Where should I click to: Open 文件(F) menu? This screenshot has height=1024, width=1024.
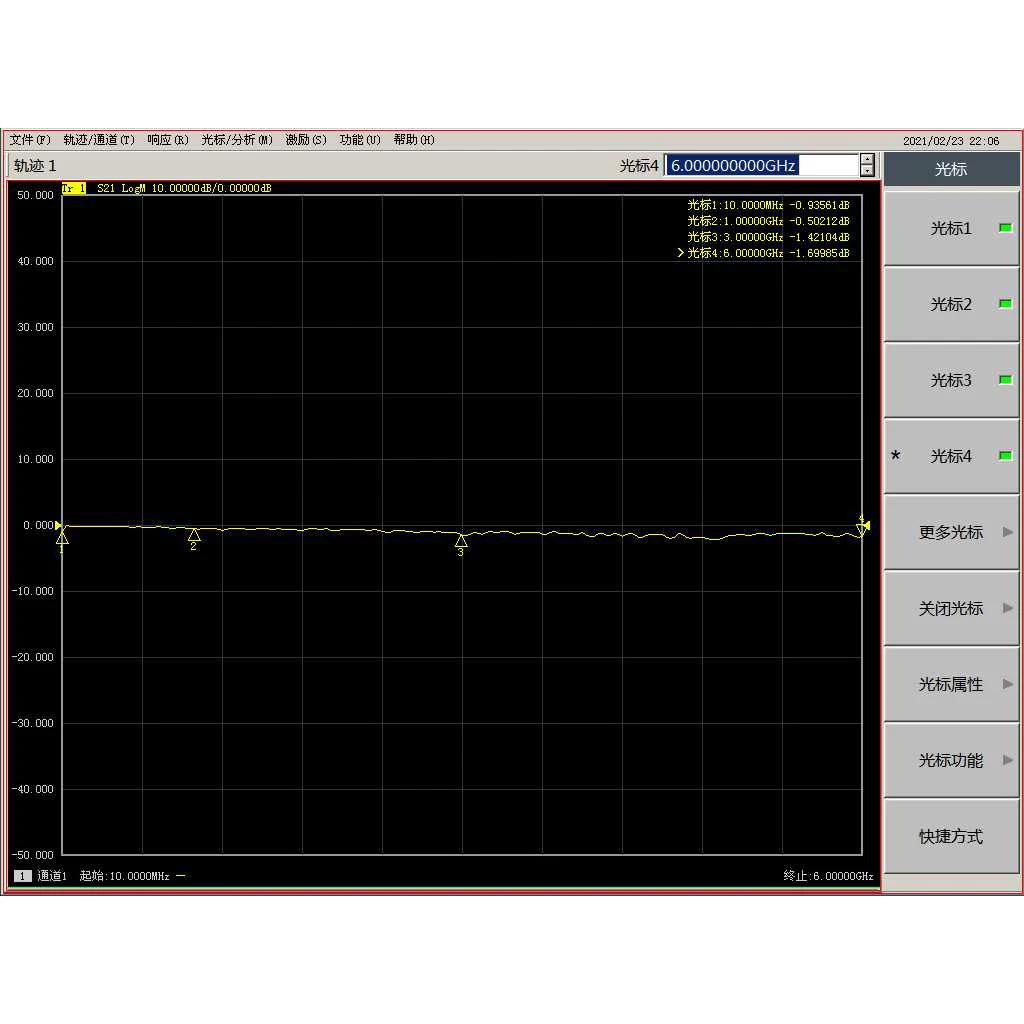[x=30, y=140]
